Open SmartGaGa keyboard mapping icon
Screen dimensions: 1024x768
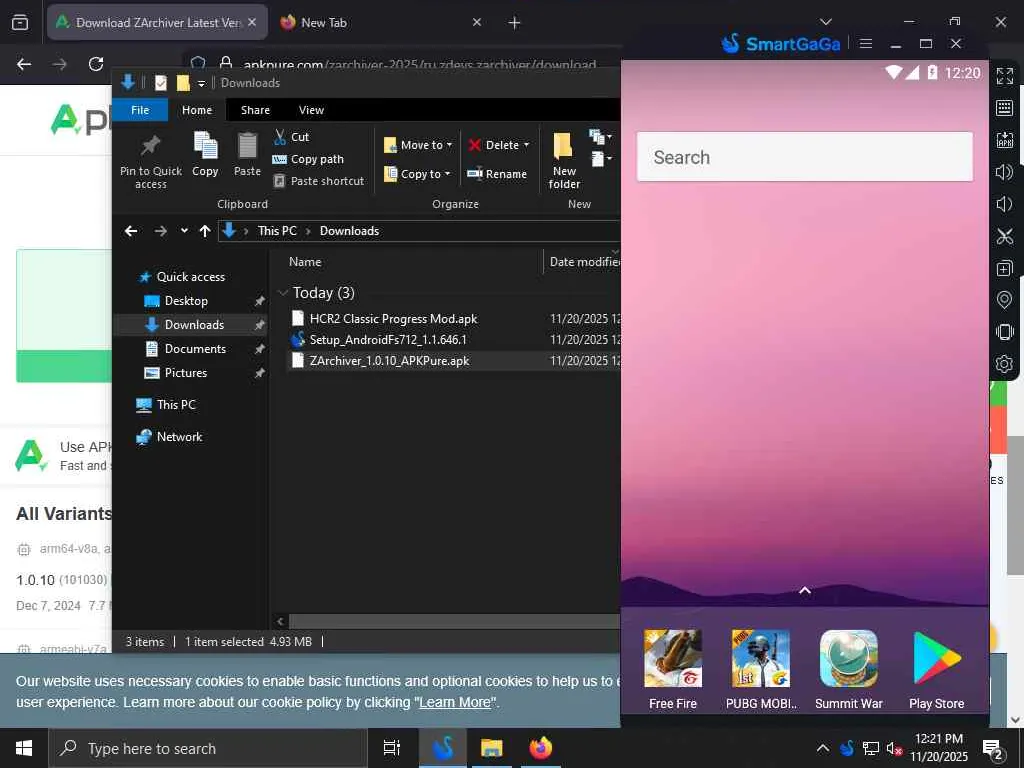(x=1004, y=108)
